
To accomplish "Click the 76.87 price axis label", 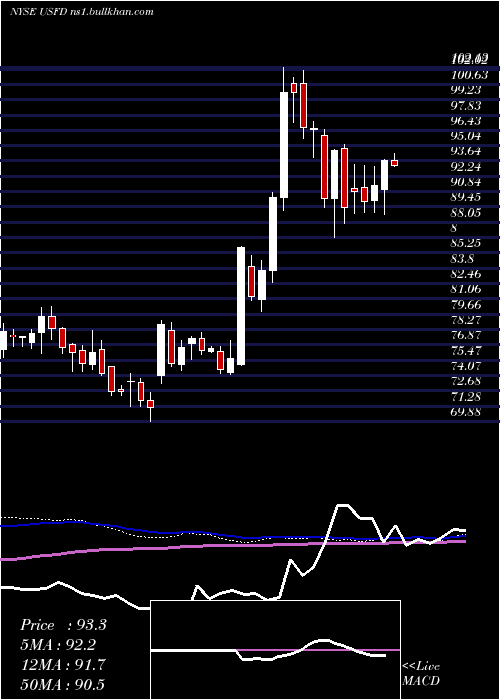I will point(466,335).
